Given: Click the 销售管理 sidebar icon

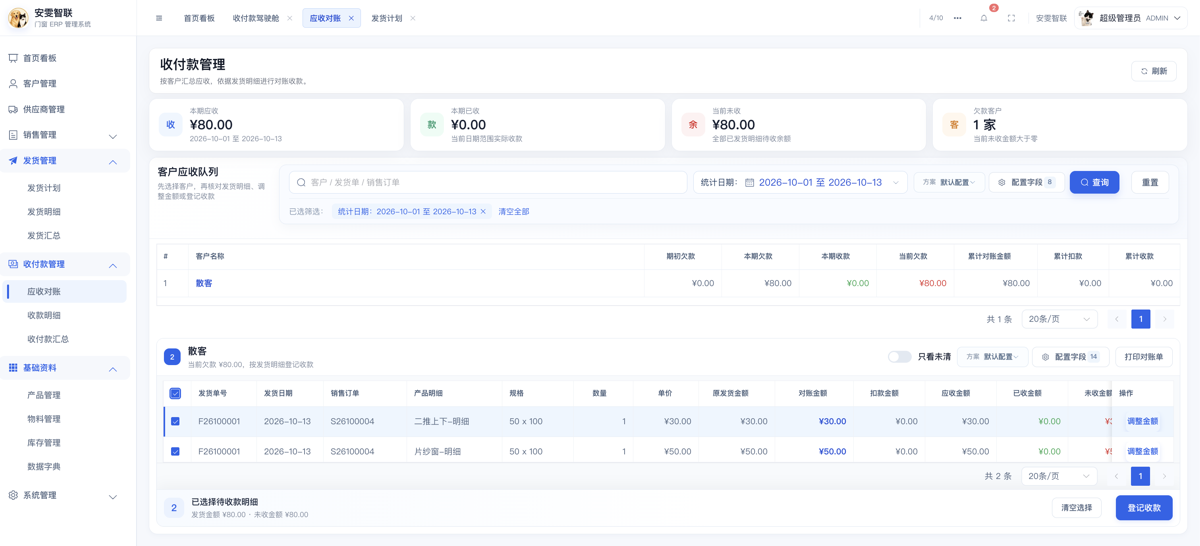Looking at the screenshot, I should tap(13, 135).
